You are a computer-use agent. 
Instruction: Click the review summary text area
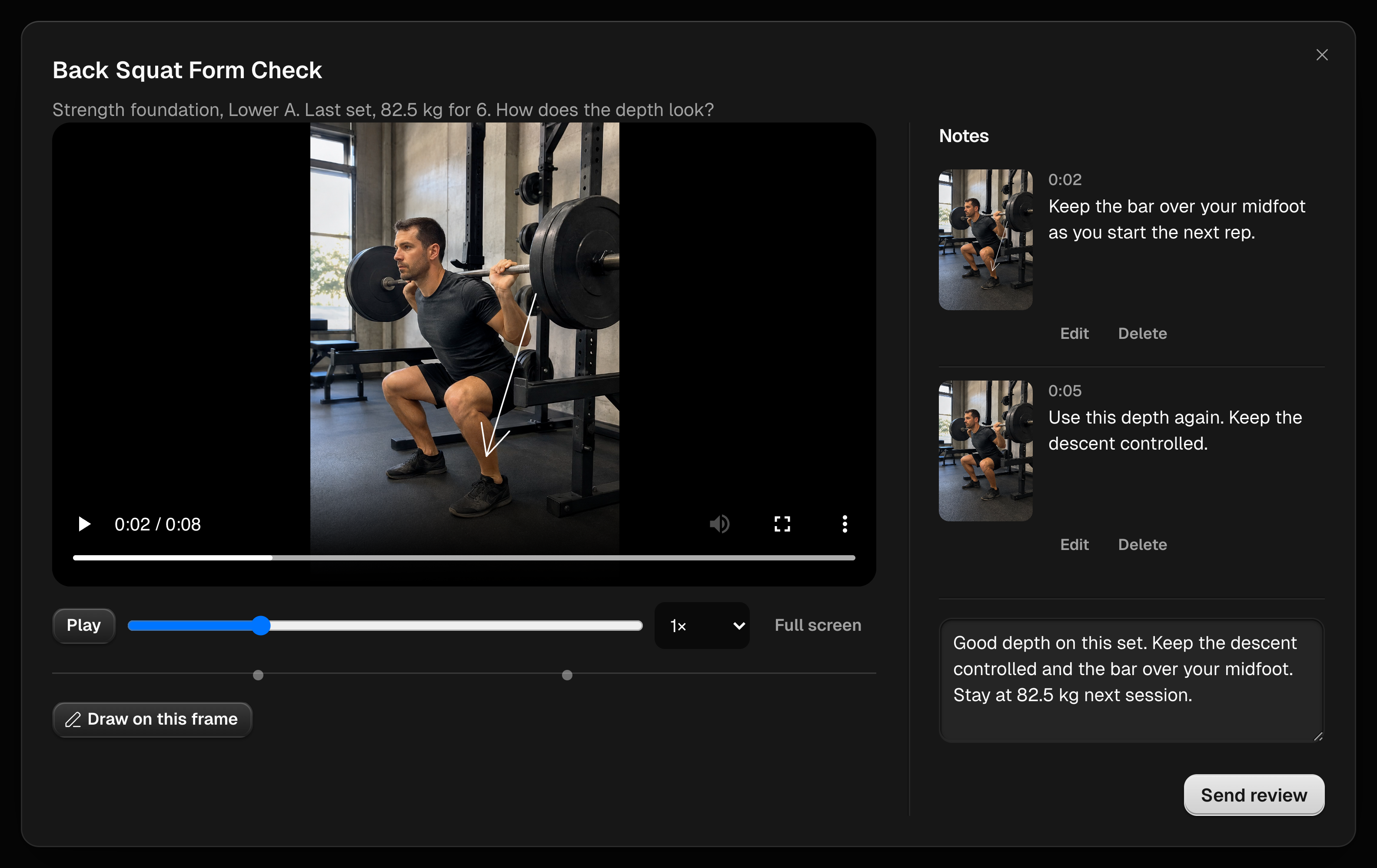(x=1131, y=680)
